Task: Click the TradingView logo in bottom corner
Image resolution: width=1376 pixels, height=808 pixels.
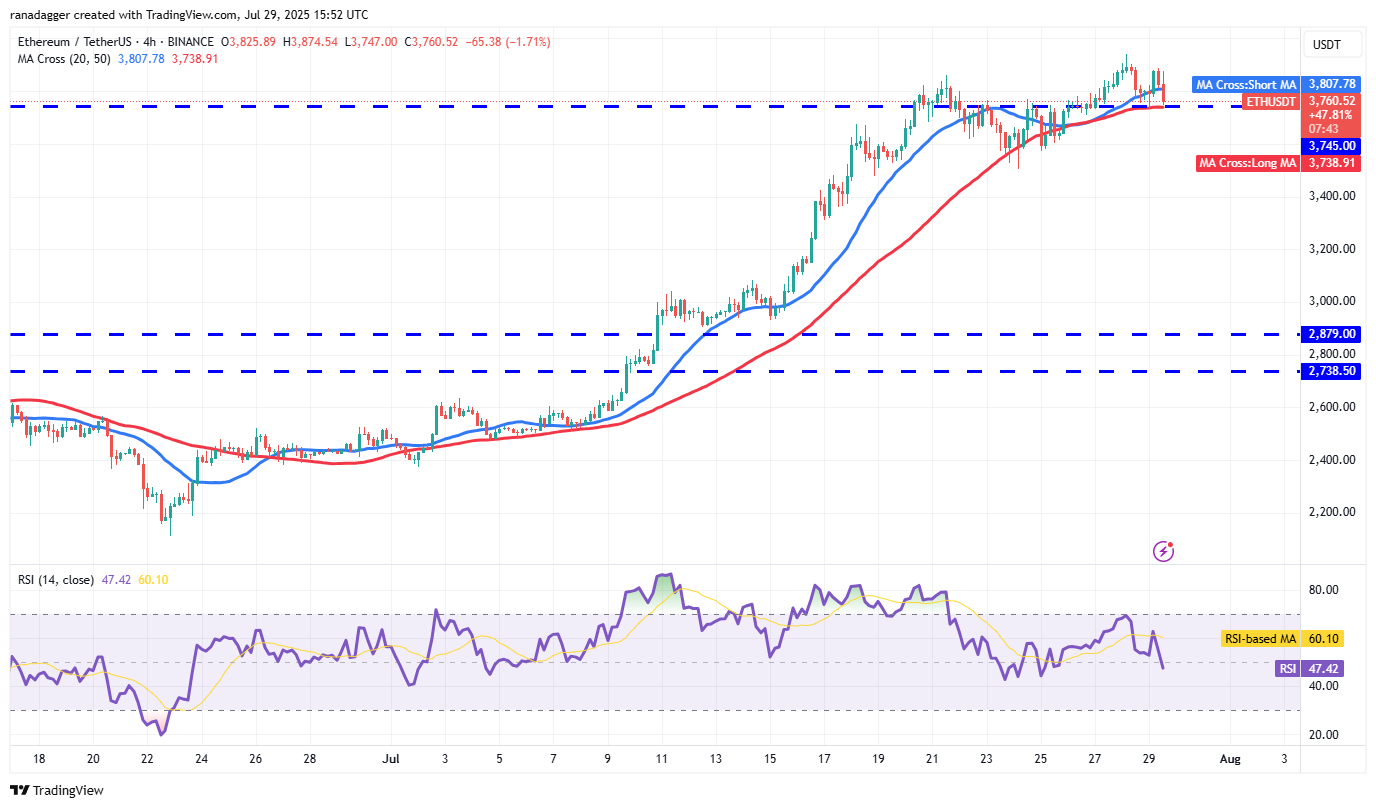Action: [x=58, y=790]
